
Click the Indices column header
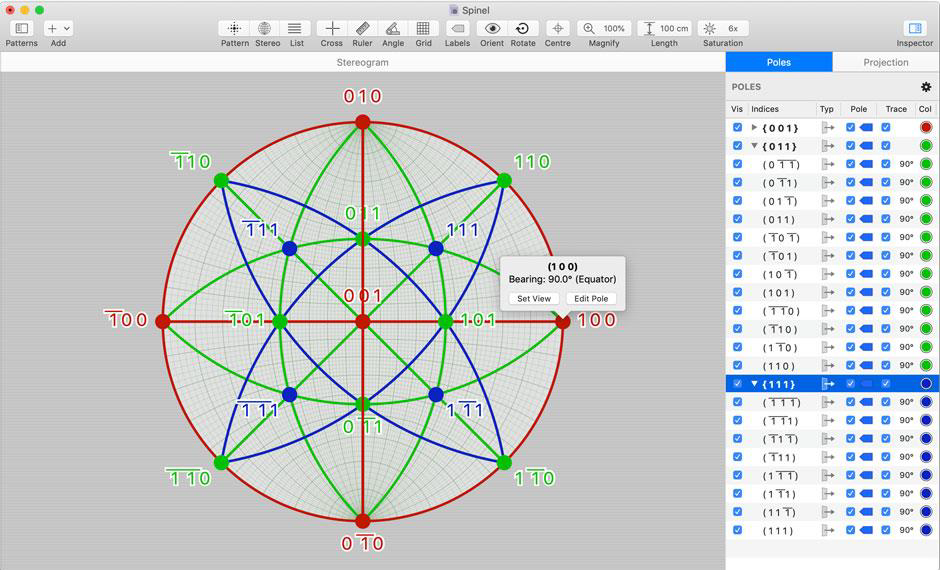coord(765,109)
